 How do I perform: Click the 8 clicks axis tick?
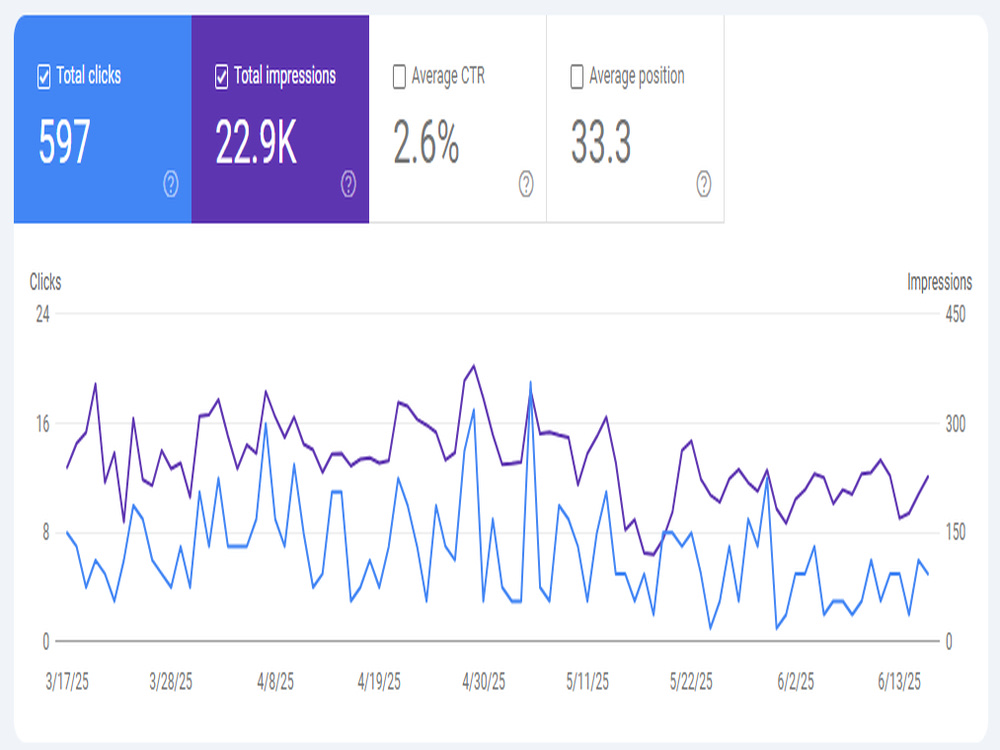pyautogui.click(x=46, y=533)
